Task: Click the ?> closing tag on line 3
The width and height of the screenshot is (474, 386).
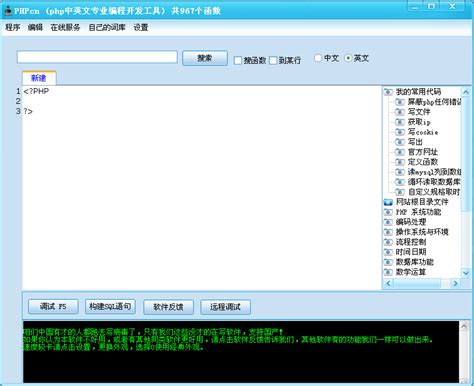Action: coord(28,111)
